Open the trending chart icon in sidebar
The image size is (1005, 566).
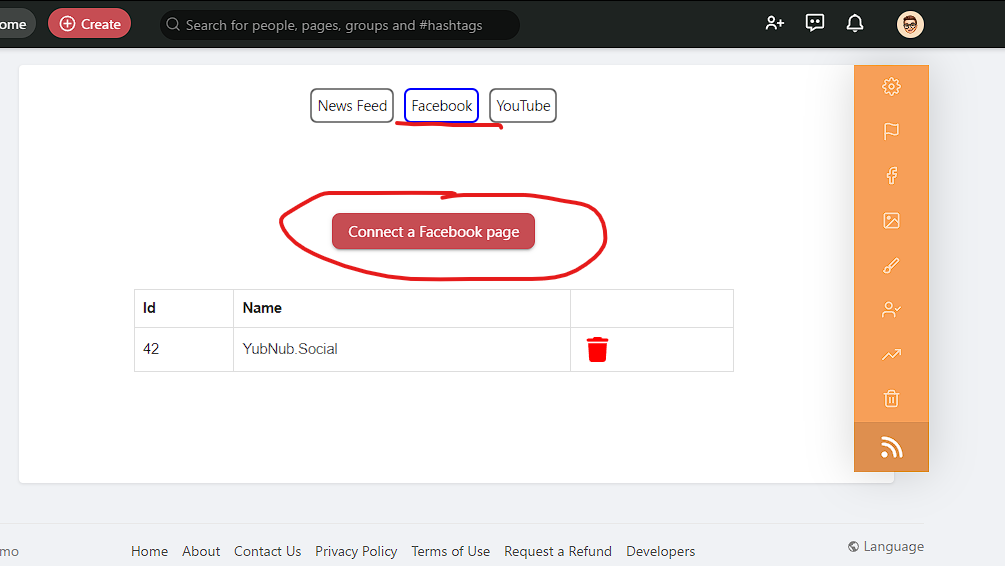[891, 354]
